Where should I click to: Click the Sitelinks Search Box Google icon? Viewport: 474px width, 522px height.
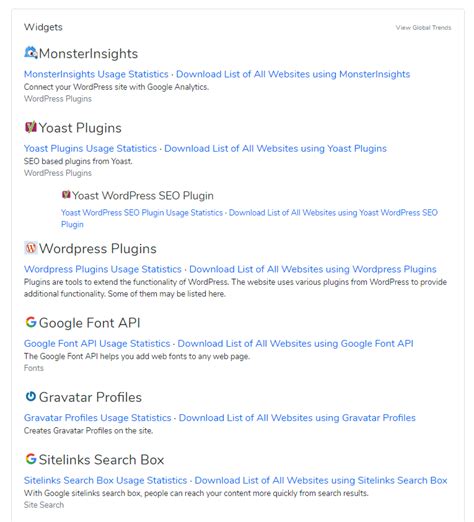click(x=31, y=459)
